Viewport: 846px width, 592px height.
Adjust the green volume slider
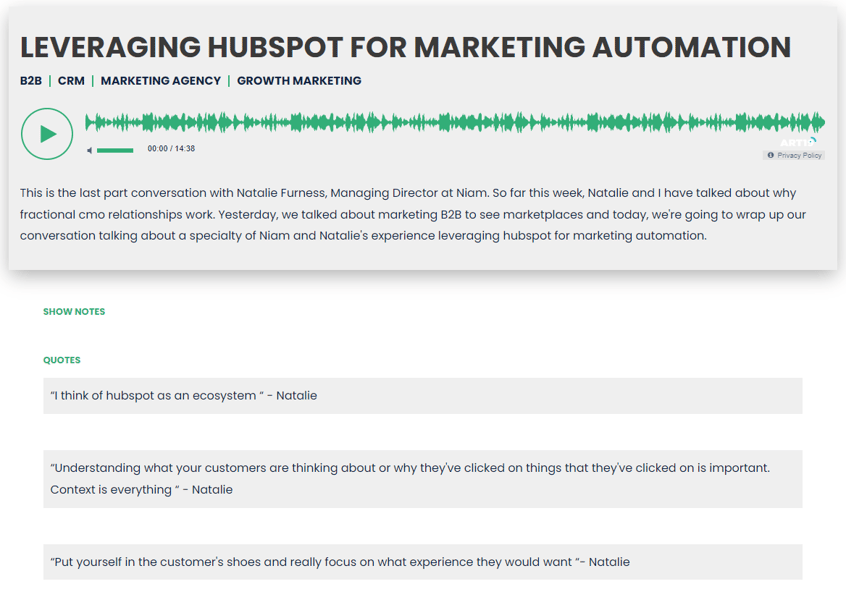(115, 151)
